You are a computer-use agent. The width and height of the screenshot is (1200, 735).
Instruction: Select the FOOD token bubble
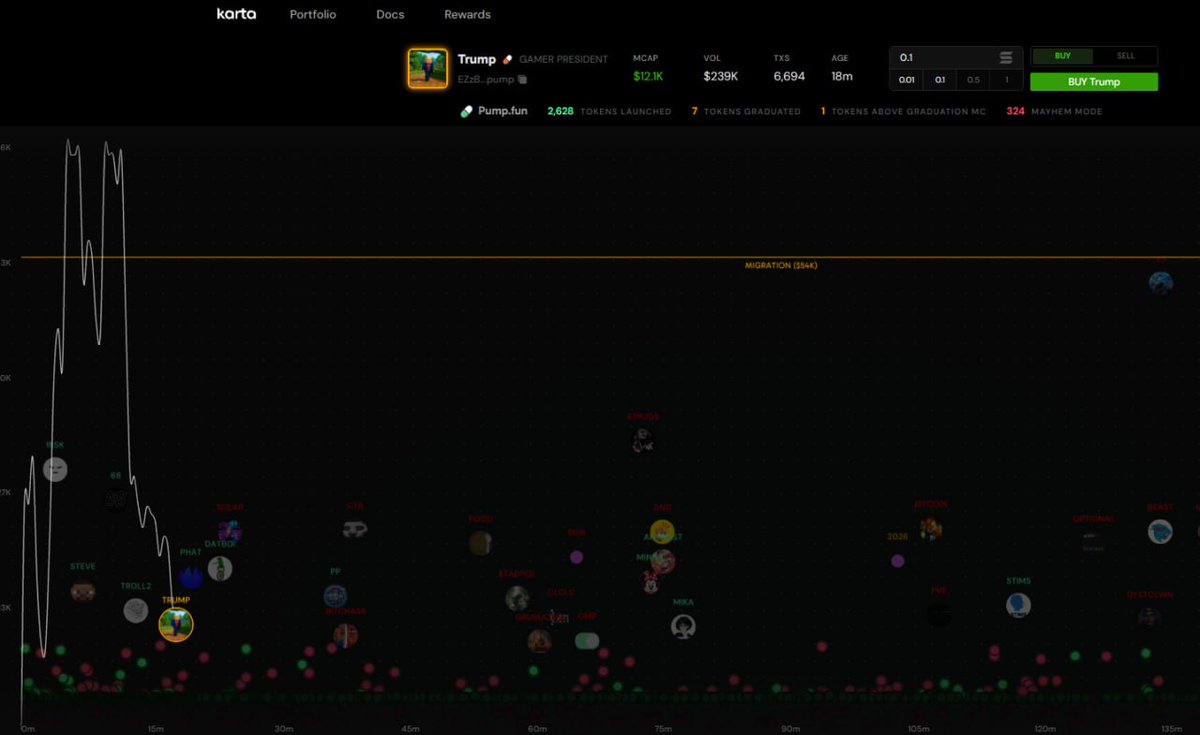pos(481,543)
